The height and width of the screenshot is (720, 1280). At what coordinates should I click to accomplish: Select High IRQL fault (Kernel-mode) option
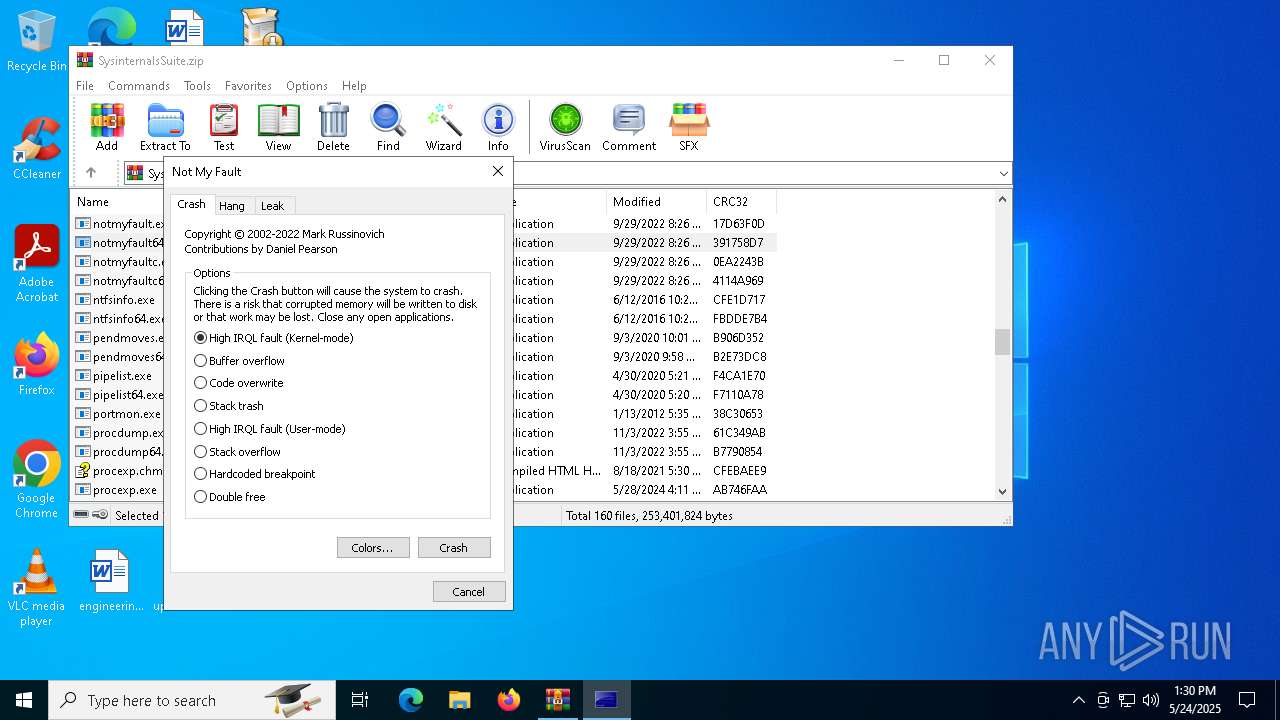274,338
